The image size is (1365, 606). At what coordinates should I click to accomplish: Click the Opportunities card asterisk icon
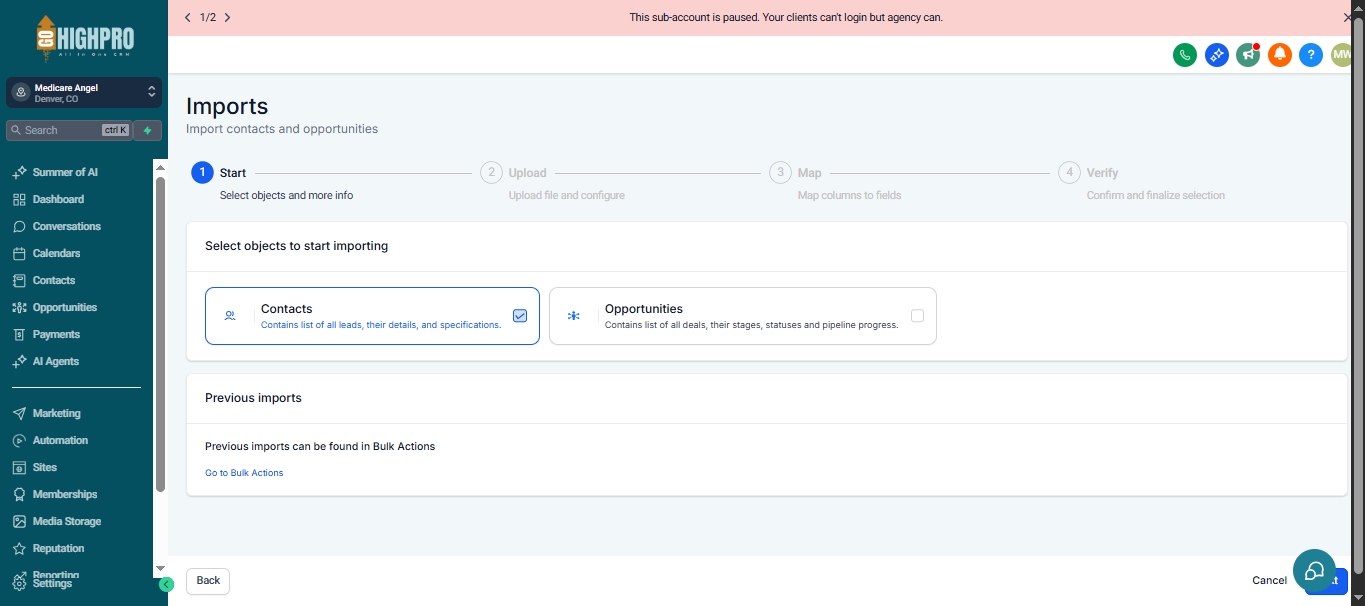574,316
